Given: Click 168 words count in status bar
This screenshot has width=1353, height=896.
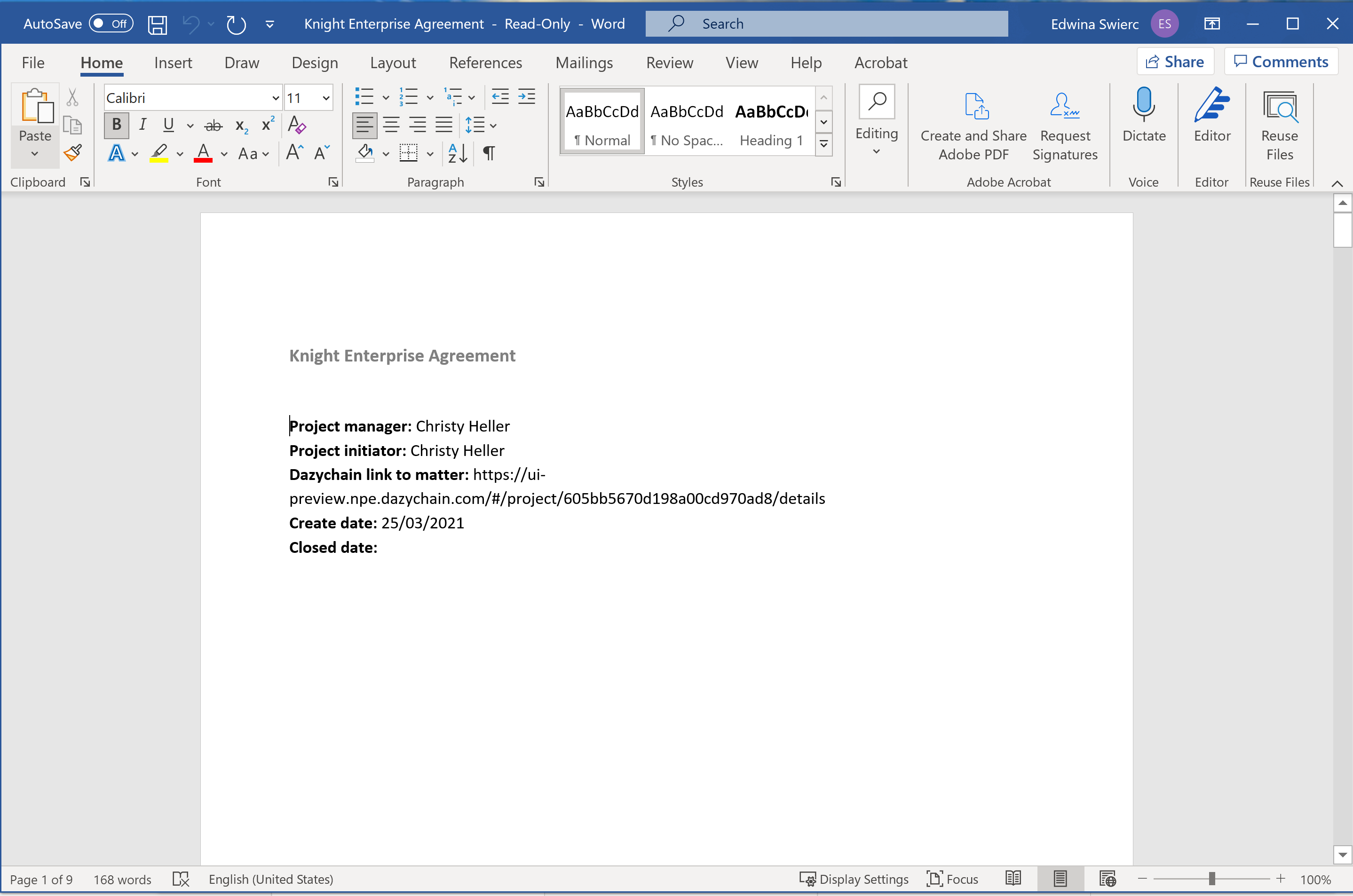Looking at the screenshot, I should (122, 880).
